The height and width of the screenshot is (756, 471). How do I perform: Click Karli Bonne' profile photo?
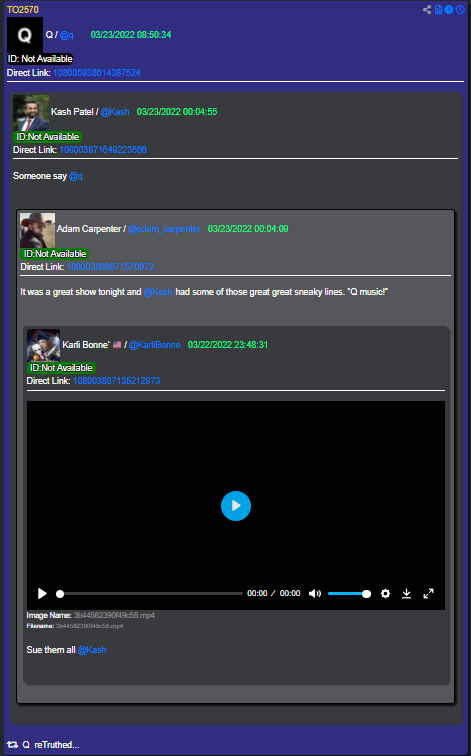(44, 345)
